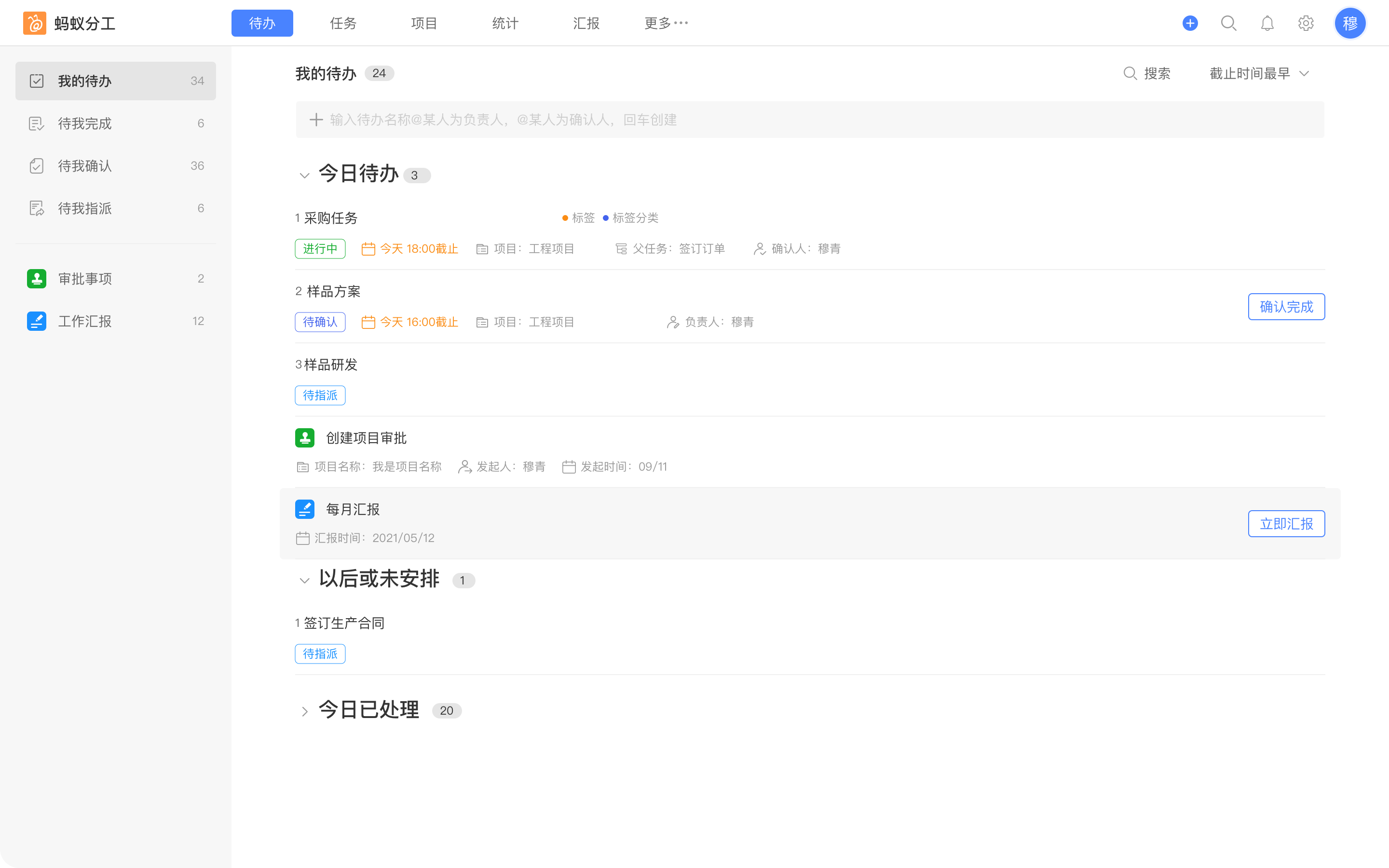1389x868 pixels.
Task: Click 立即汇报 button
Action: click(x=1286, y=524)
